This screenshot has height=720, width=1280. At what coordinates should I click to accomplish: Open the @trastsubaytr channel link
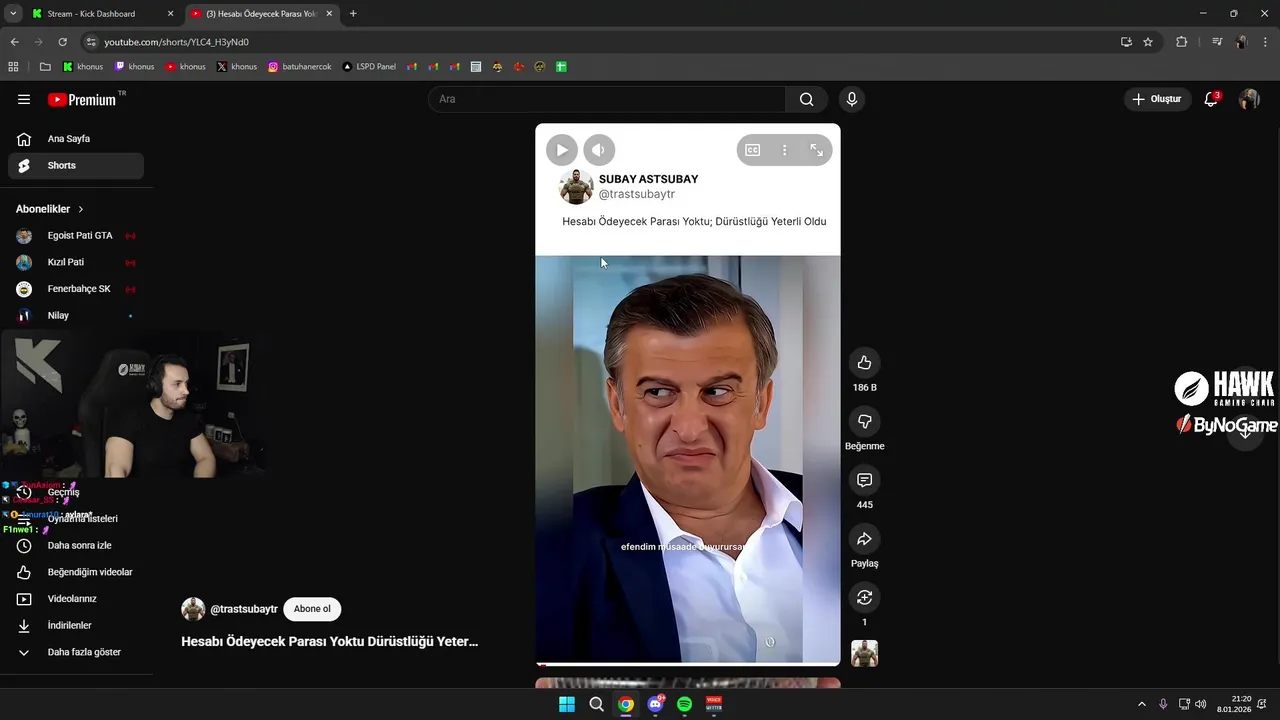pos(243,609)
